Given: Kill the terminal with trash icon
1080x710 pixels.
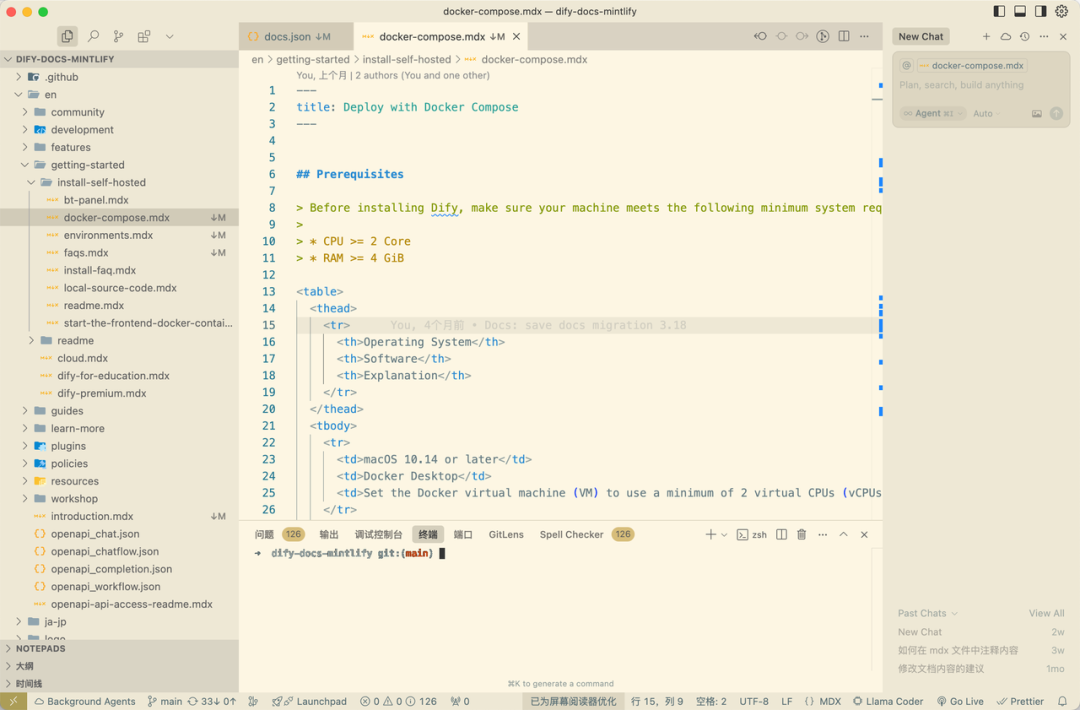Looking at the screenshot, I should (x=802, y=534).
